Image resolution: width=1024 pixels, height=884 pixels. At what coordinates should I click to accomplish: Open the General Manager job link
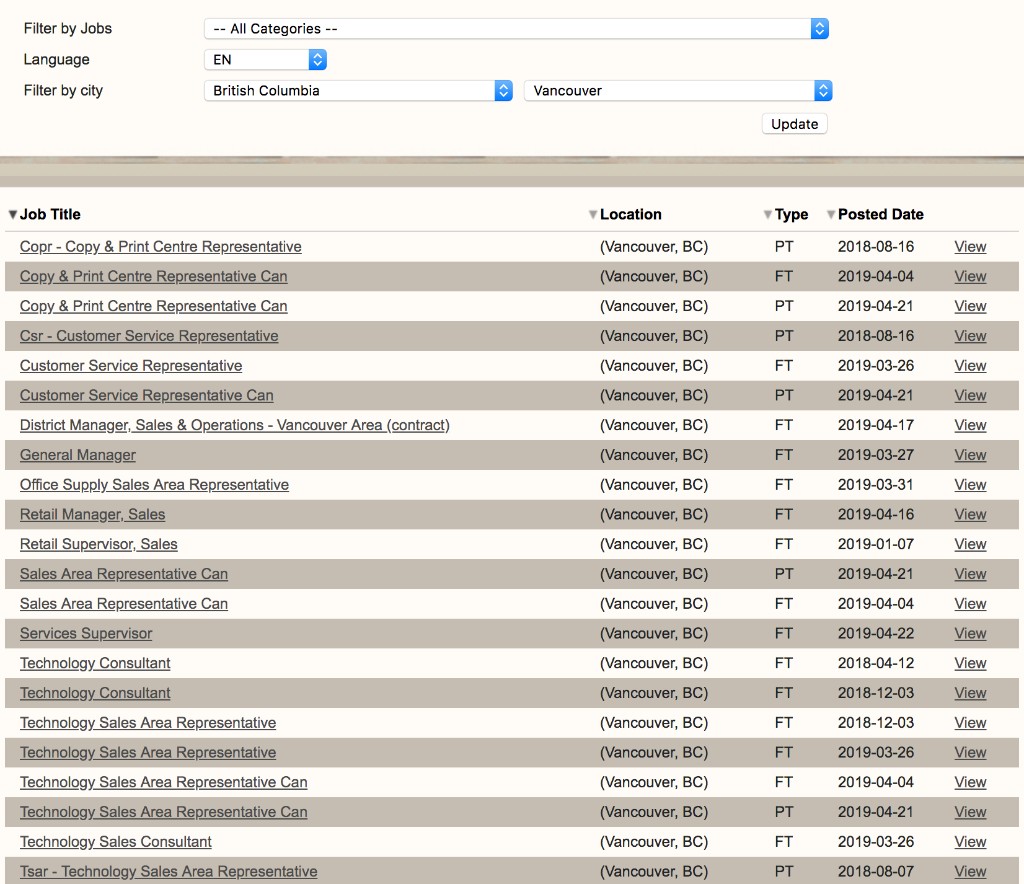tap(78, 455)
